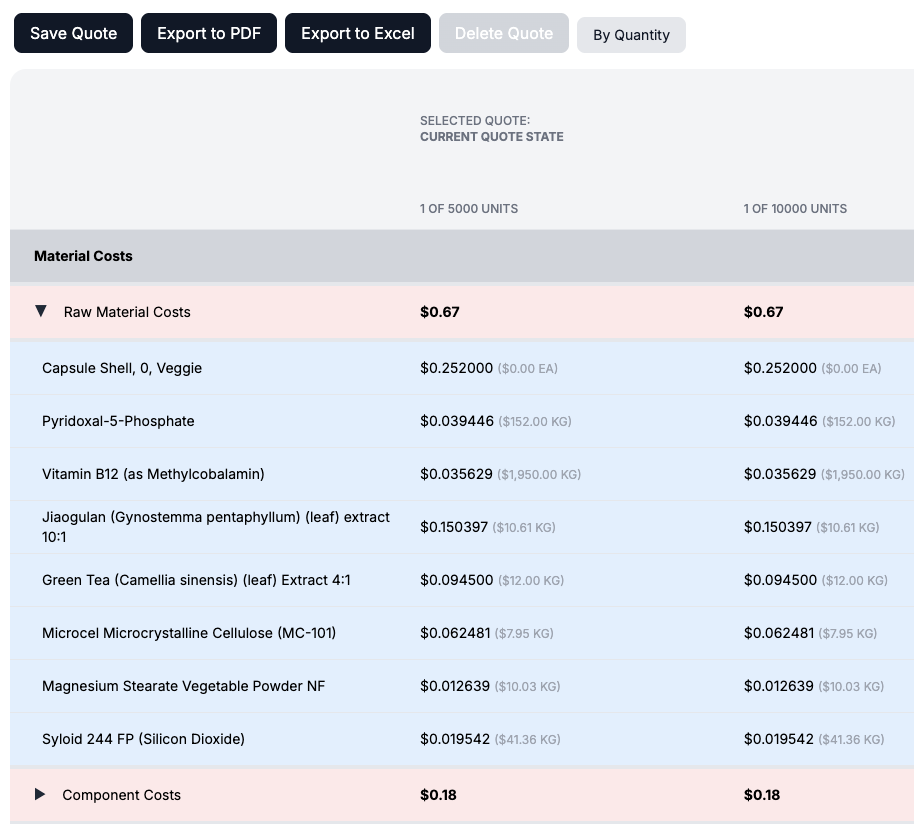Click the Jiaogulan leaf extract row
Viewport: 914px width, 824px height.
pos(216,527)
